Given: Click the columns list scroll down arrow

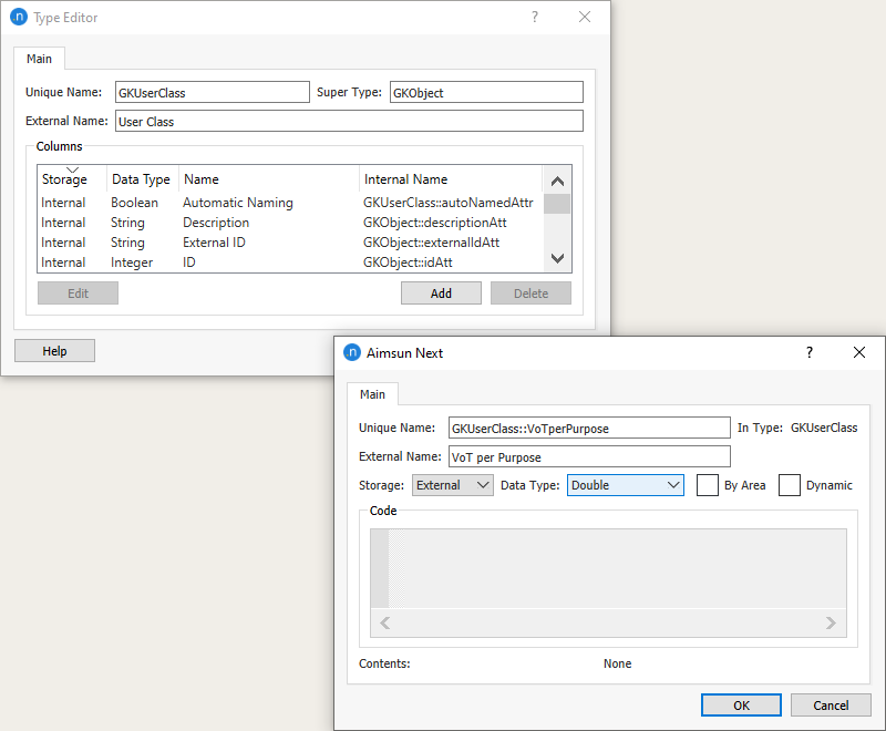Looking at the screenshot, I should point(557,259).
